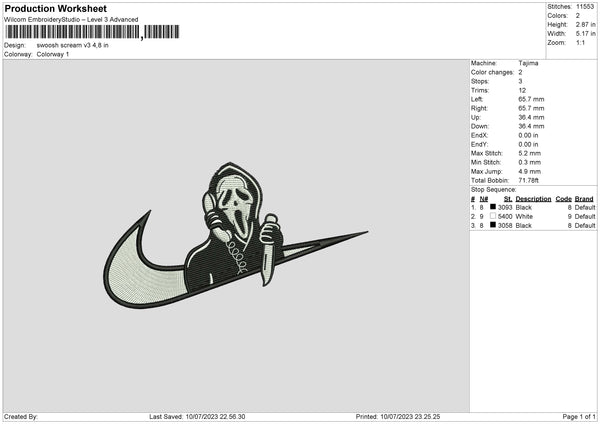Click the Min Stitch value 0.3 mm
Screen dimensions: 600x424
click(x=530, y=162)
